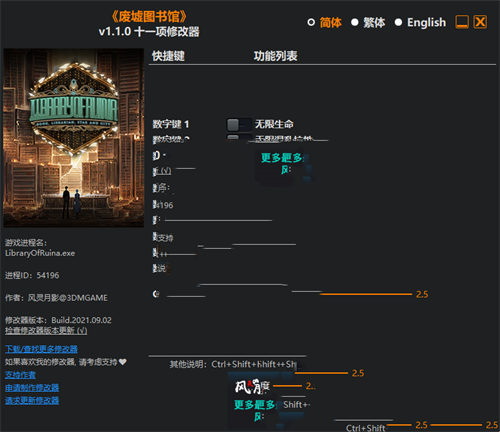The image size is (500, 432).
Task: Click the 功能列表 column header
Action: point(275,56)
